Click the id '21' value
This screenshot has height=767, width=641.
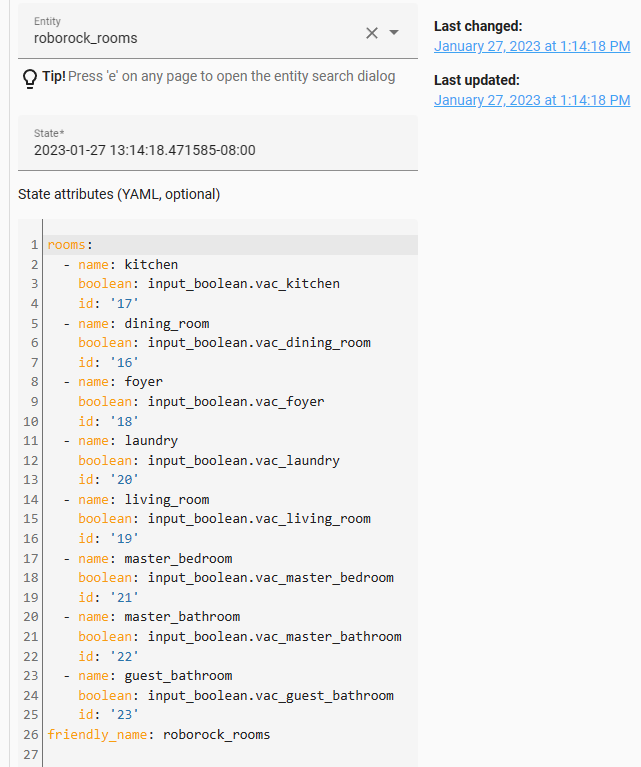[x=124, y=597]
